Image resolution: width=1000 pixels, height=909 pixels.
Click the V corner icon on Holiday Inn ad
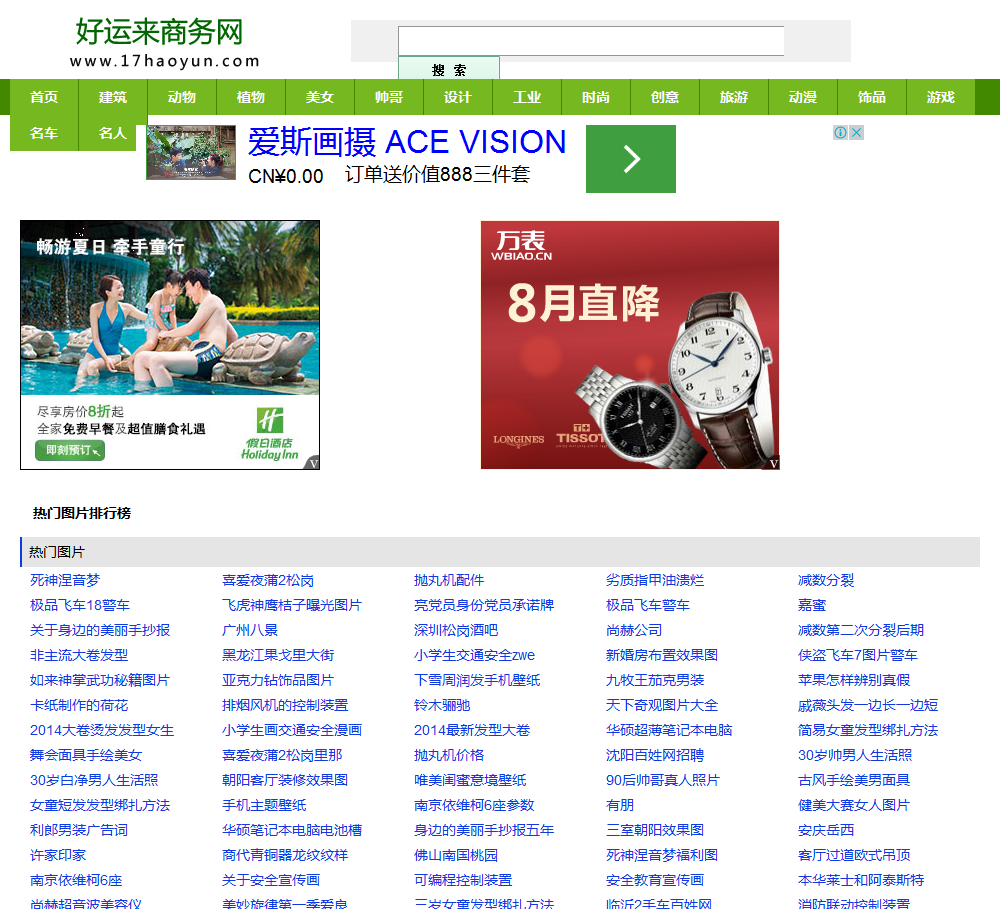(313, 463)
